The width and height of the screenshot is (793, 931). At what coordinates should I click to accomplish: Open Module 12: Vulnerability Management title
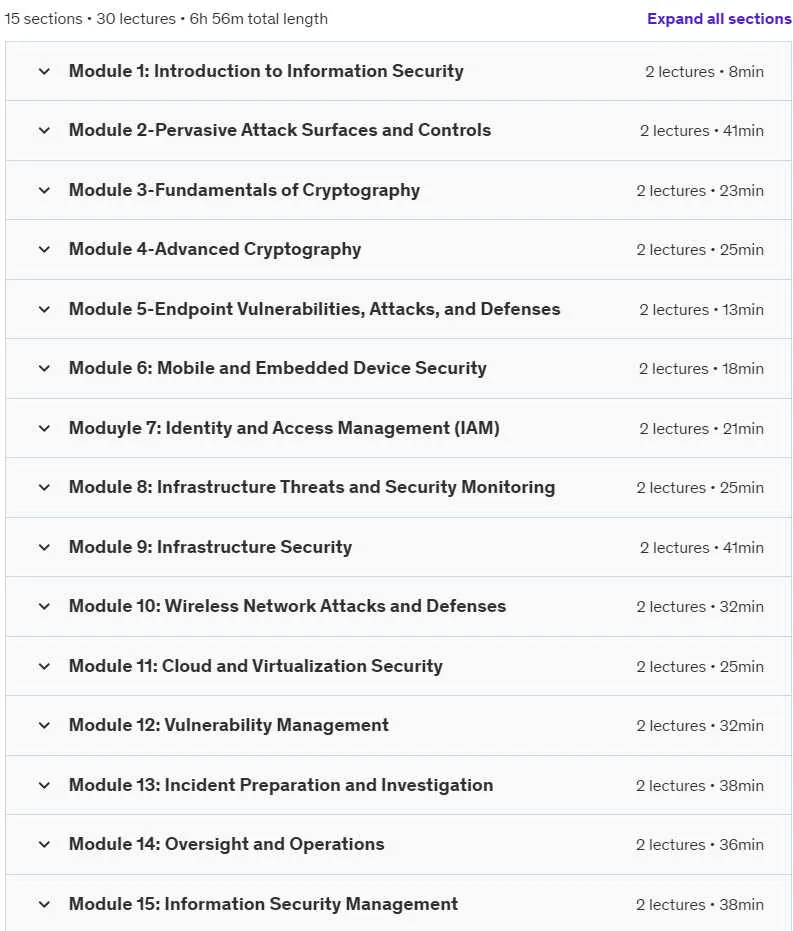(x=229, y=726)
